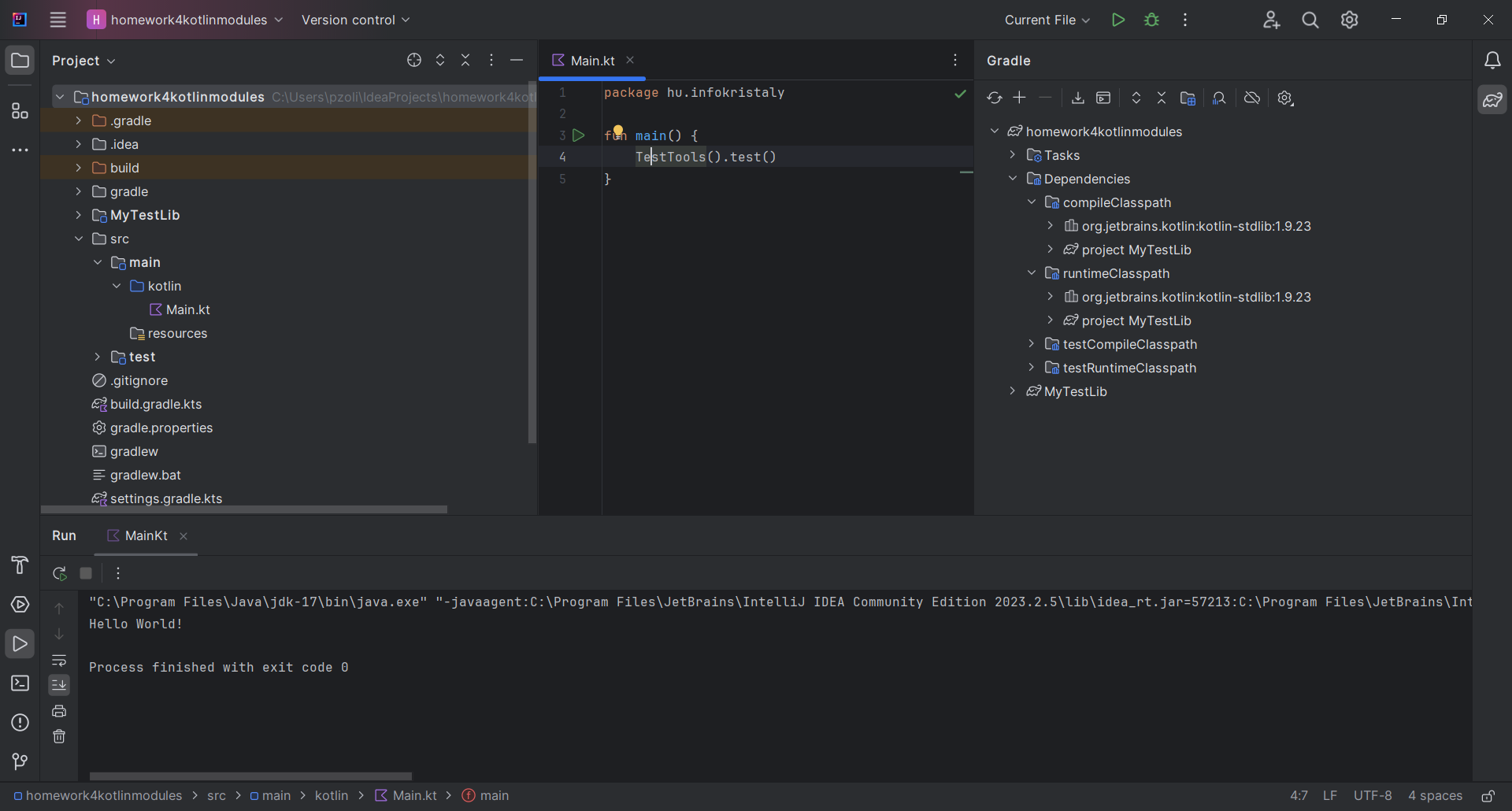The width and height of the screenshot is (1512, 811).
Task: Toggle soft-wrap in run console
Action: 59,660
